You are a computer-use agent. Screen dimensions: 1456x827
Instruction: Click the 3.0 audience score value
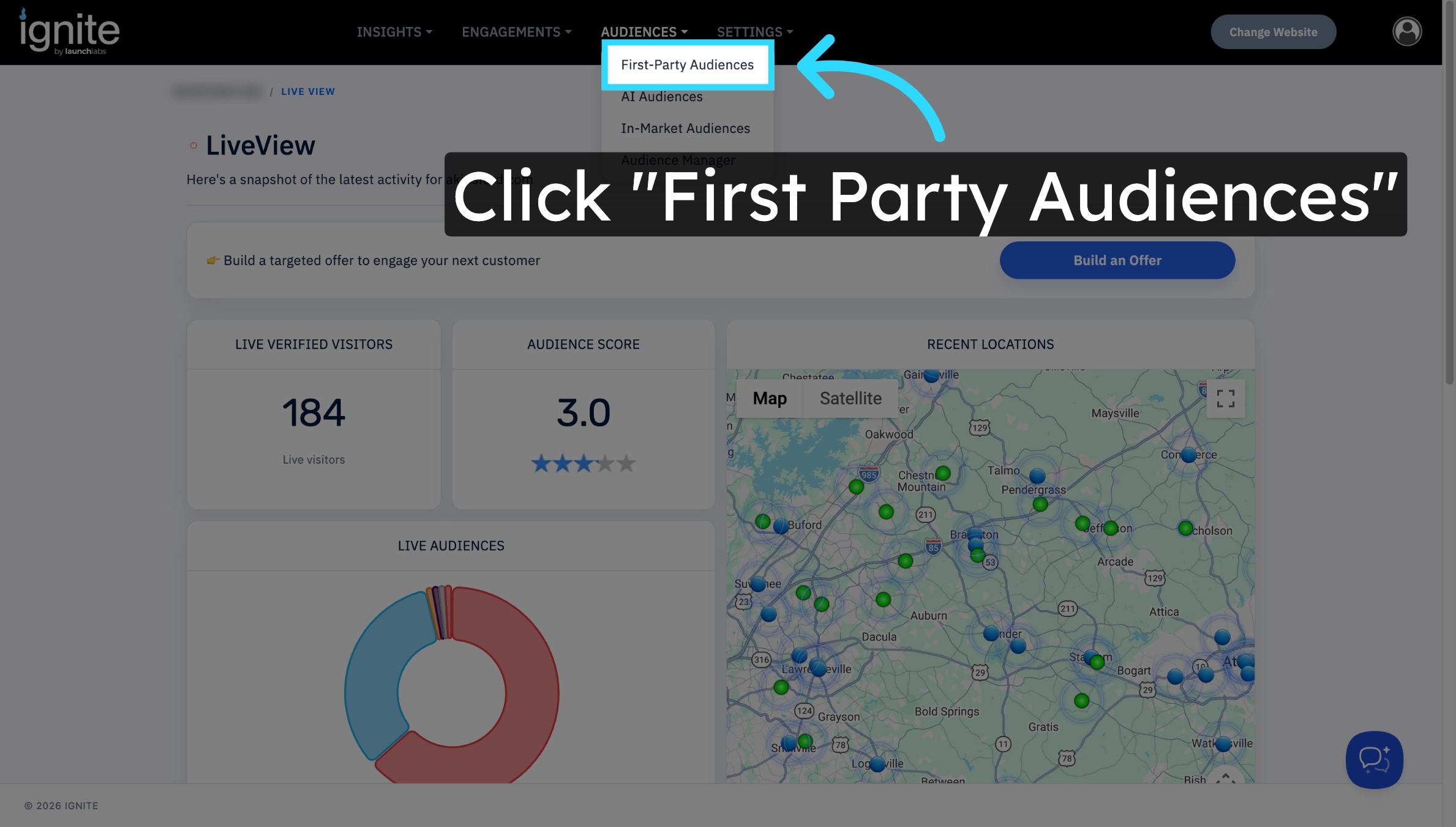click(583, 412)
